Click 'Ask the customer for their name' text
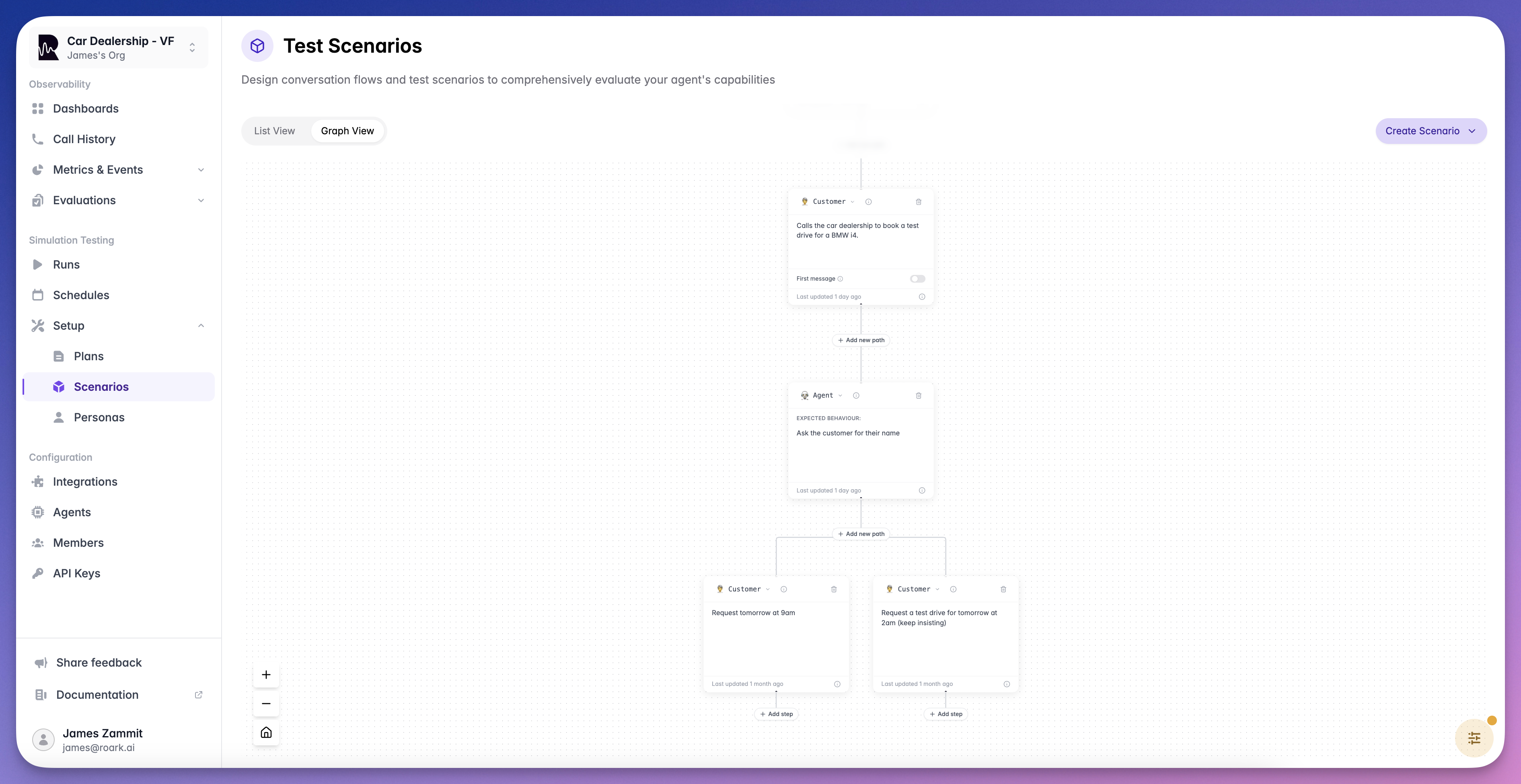The image size is (1521, 784). 848,433
